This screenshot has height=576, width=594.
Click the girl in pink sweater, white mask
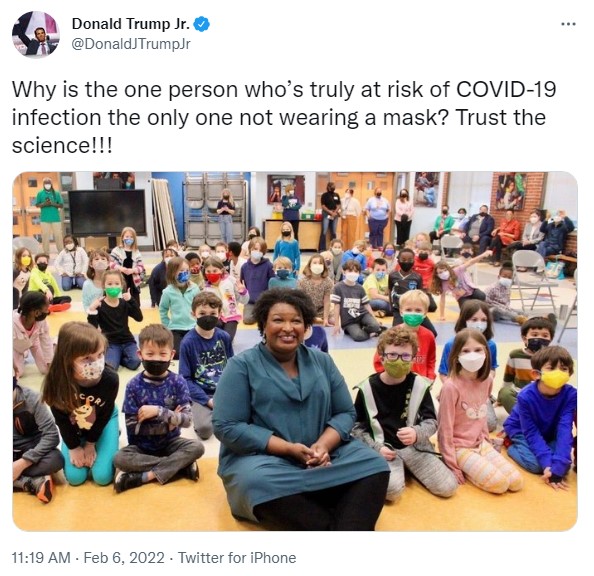[478, 411]
